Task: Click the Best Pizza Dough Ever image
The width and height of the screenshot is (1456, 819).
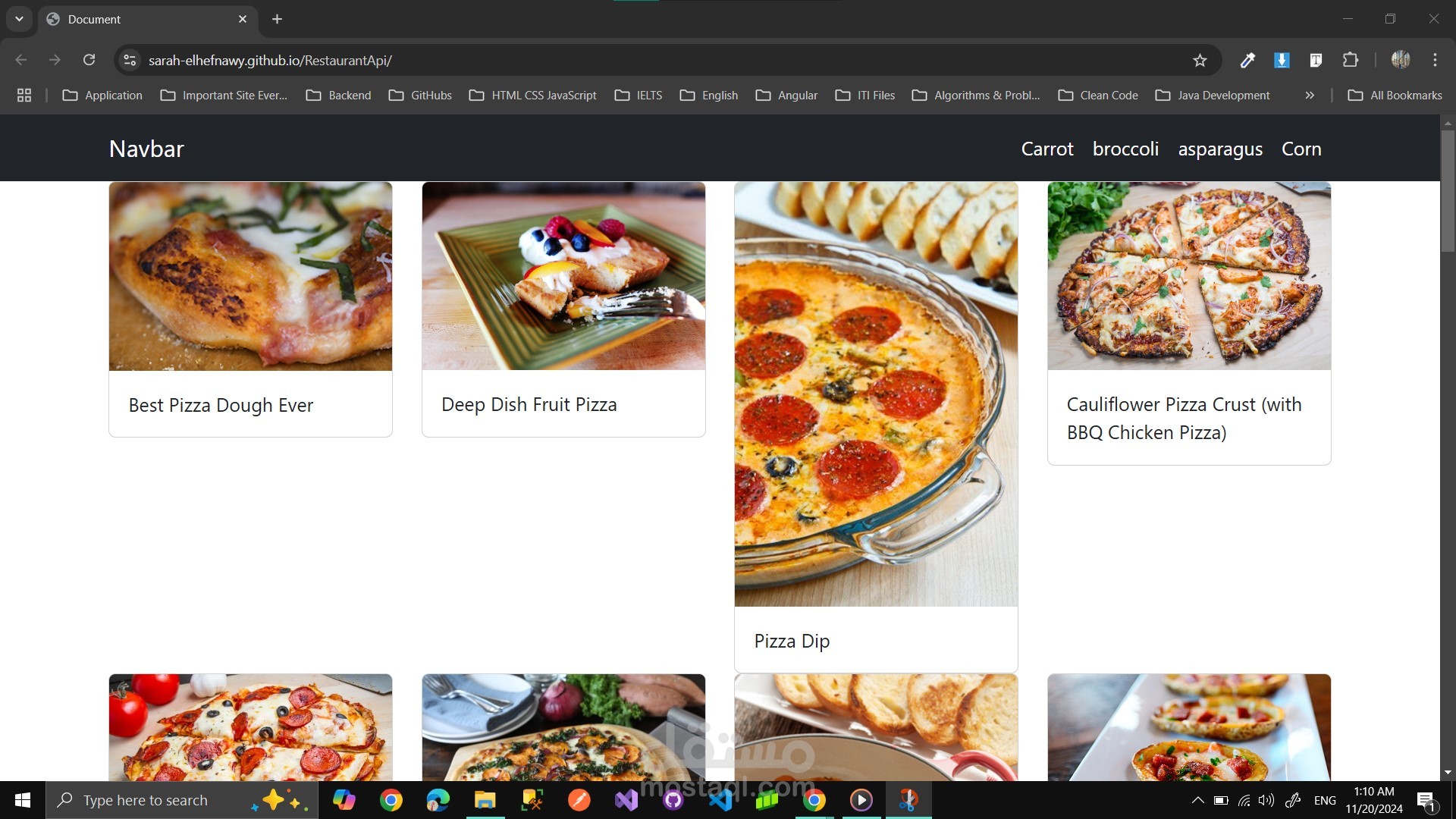Action: (x=250, y=276)
